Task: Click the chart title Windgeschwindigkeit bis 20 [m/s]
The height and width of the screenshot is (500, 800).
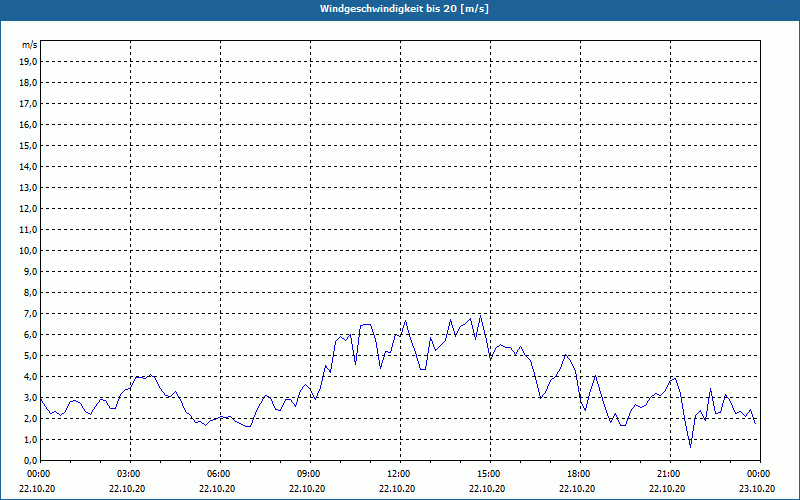Action: click(x=404, y=9)
